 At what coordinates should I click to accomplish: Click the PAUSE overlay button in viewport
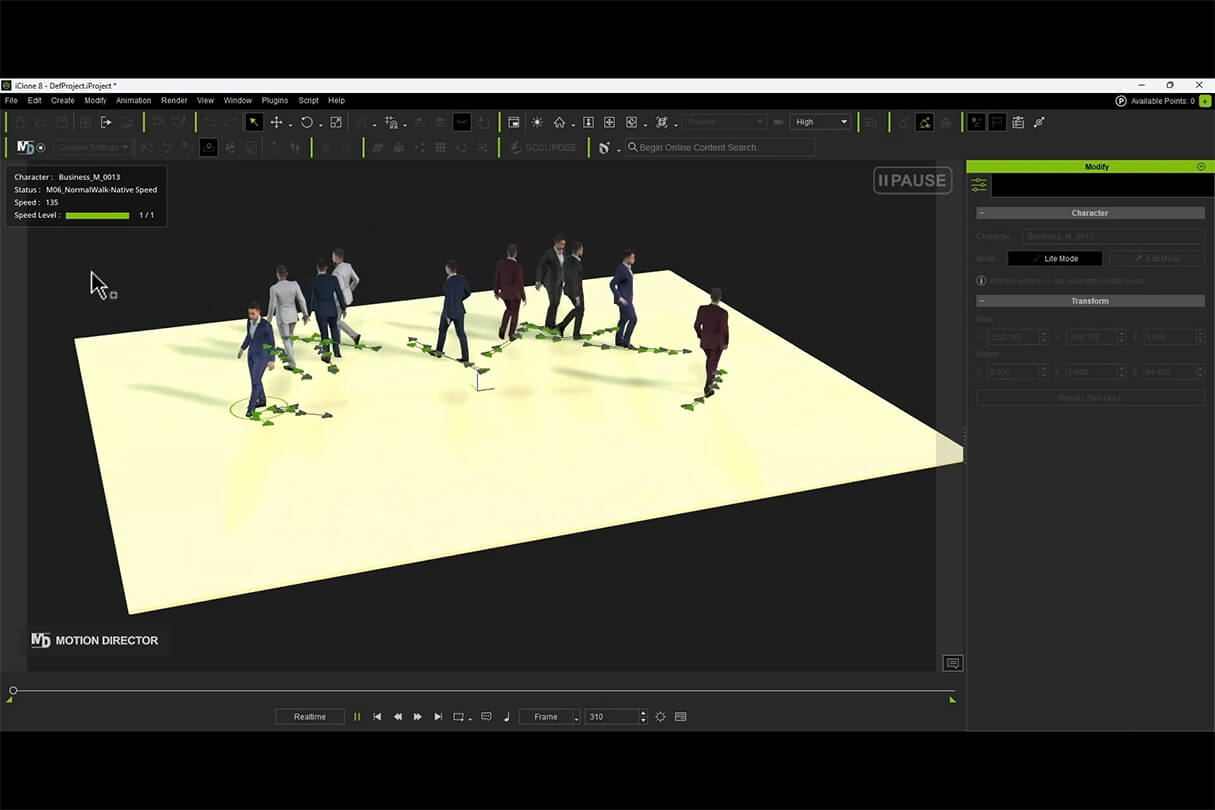[x=912, y=181]
